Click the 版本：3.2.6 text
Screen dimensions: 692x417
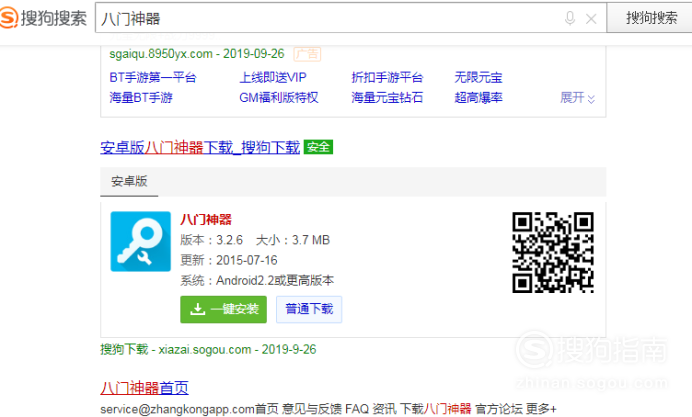[x=211, y=240]
